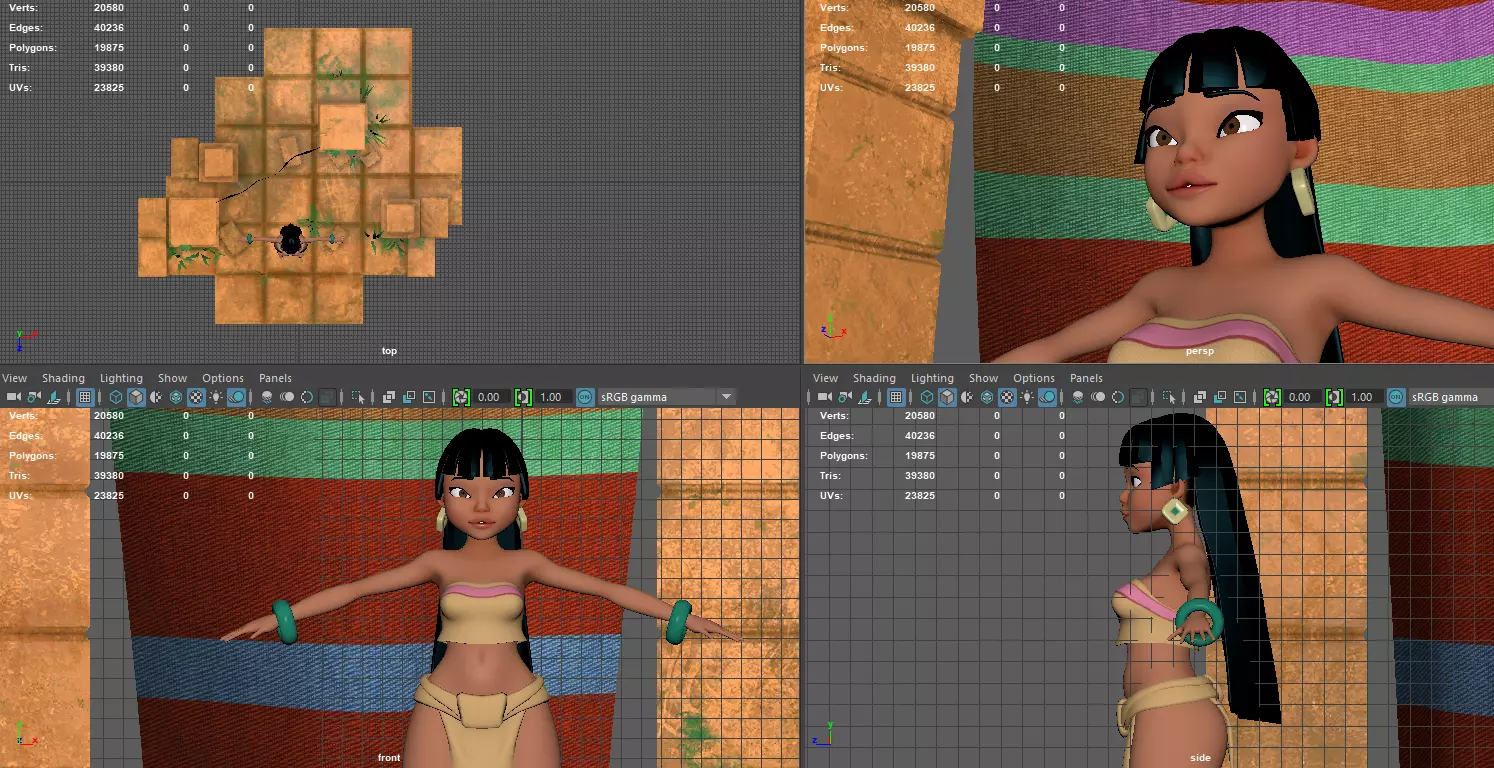The width and height of the screenshot is (1494, 768).
Task: Enable ambient occlusion icon in front panel
Action: [x=267, y=397]
